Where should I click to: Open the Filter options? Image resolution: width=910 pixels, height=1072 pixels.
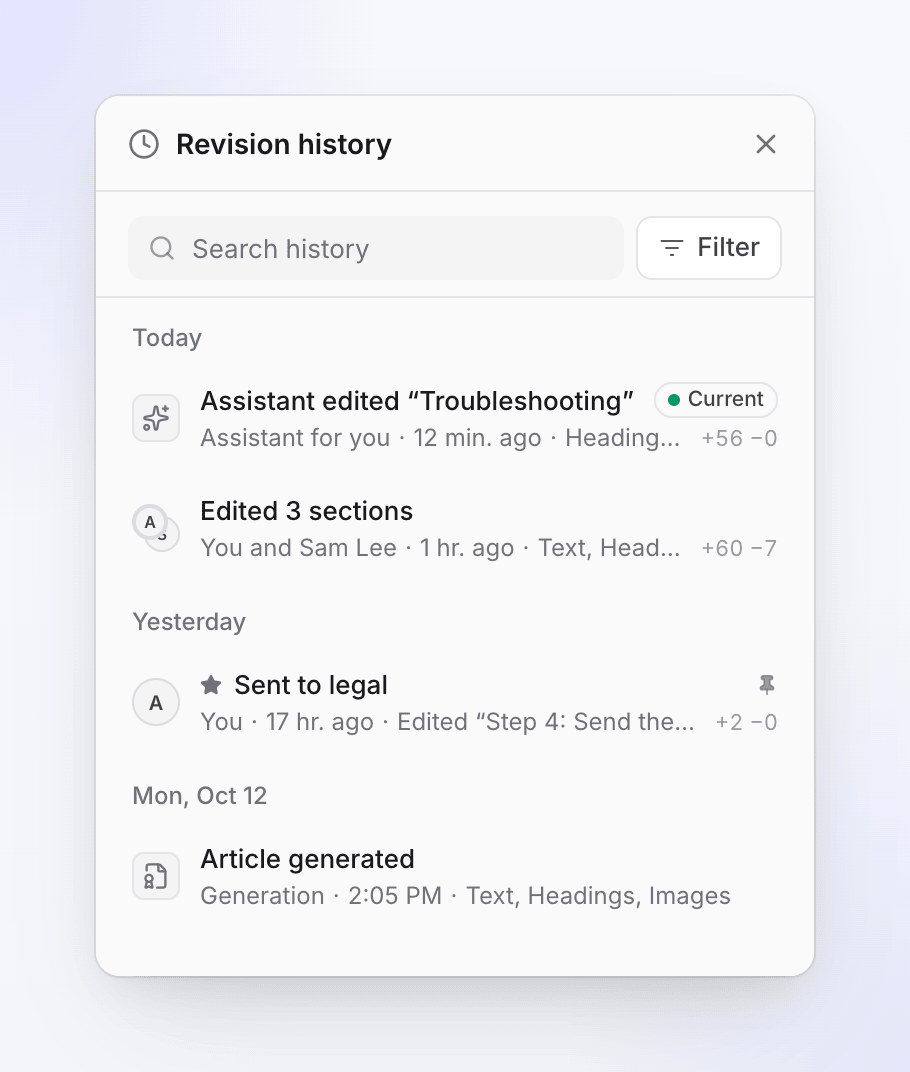[x=709, y=247]
